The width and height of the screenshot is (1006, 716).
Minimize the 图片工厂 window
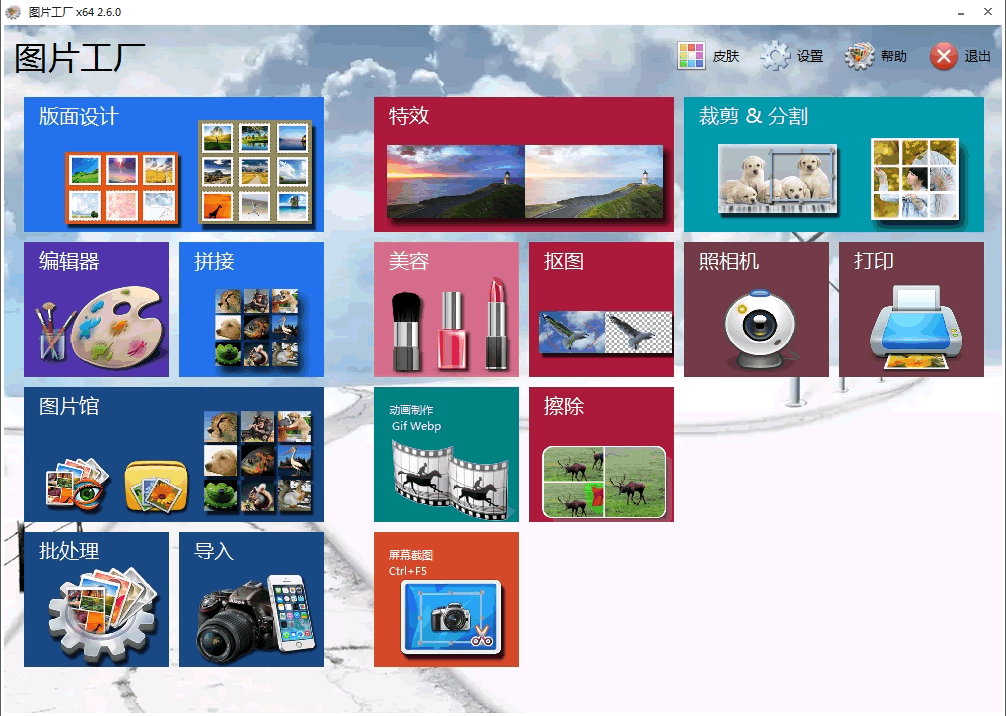(x=960, y=12)
